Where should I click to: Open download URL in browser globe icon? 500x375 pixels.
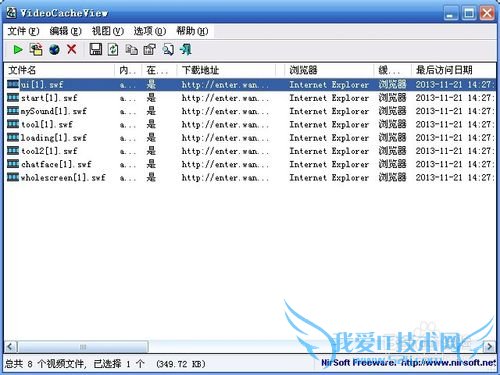pos(54,50)
